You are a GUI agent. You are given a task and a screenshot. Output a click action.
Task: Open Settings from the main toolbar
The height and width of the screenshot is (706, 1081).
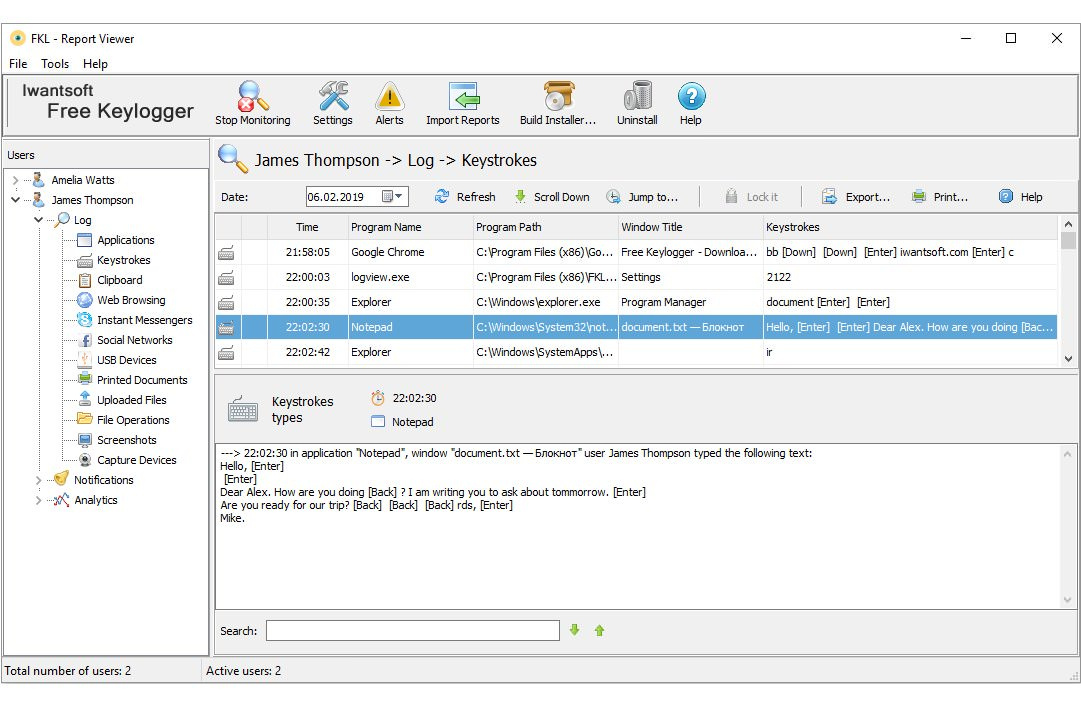(x=333, y=98)
